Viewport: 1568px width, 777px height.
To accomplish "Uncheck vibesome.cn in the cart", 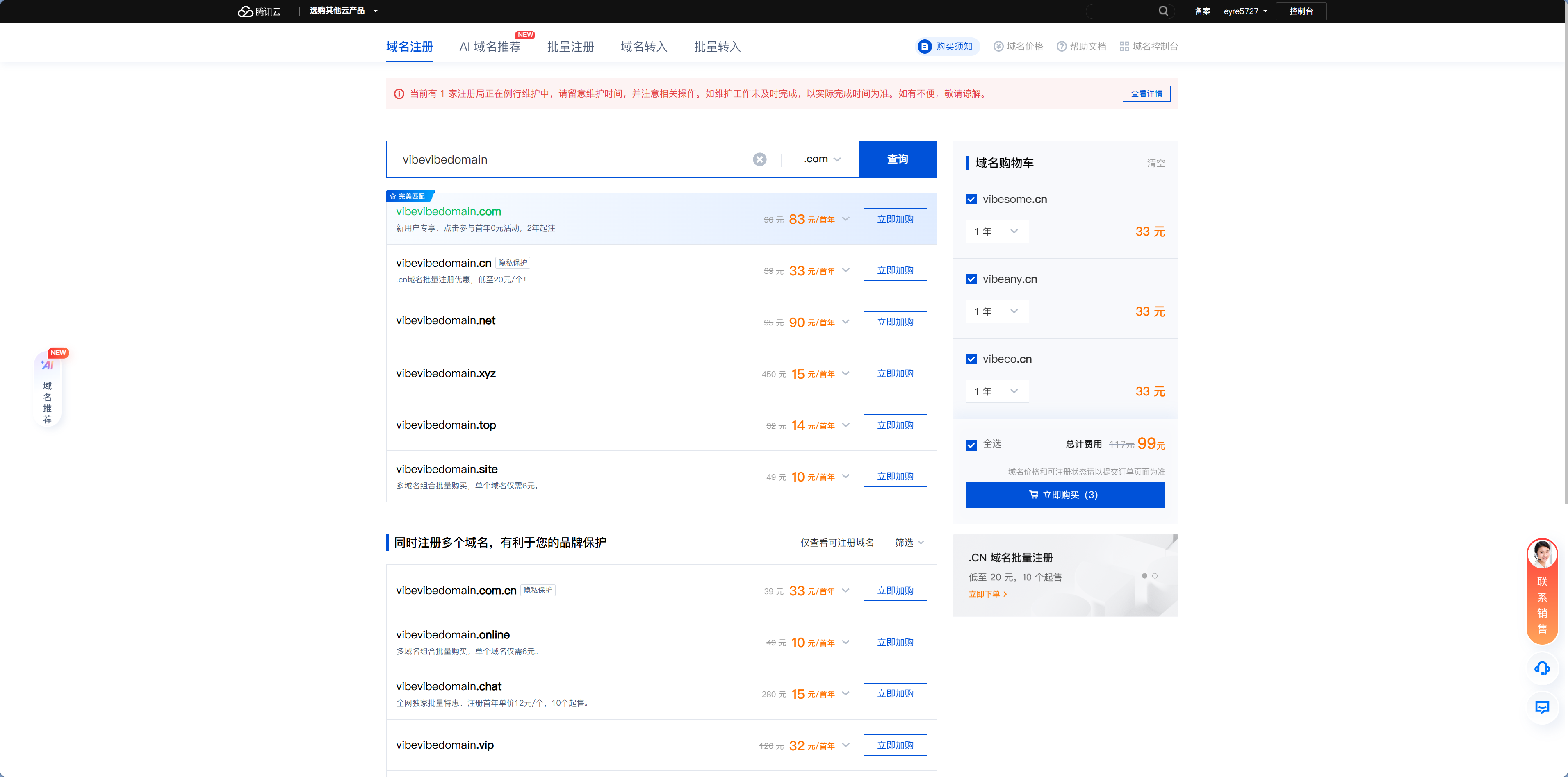I will tap(971, 200).
